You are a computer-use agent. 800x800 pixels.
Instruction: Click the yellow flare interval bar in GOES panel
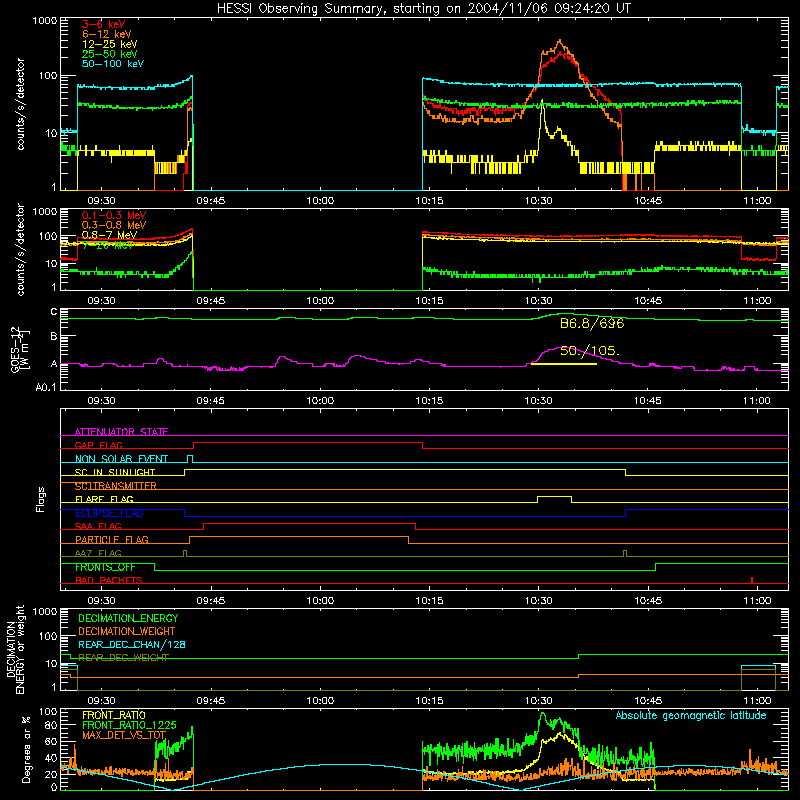coord(564,364)
